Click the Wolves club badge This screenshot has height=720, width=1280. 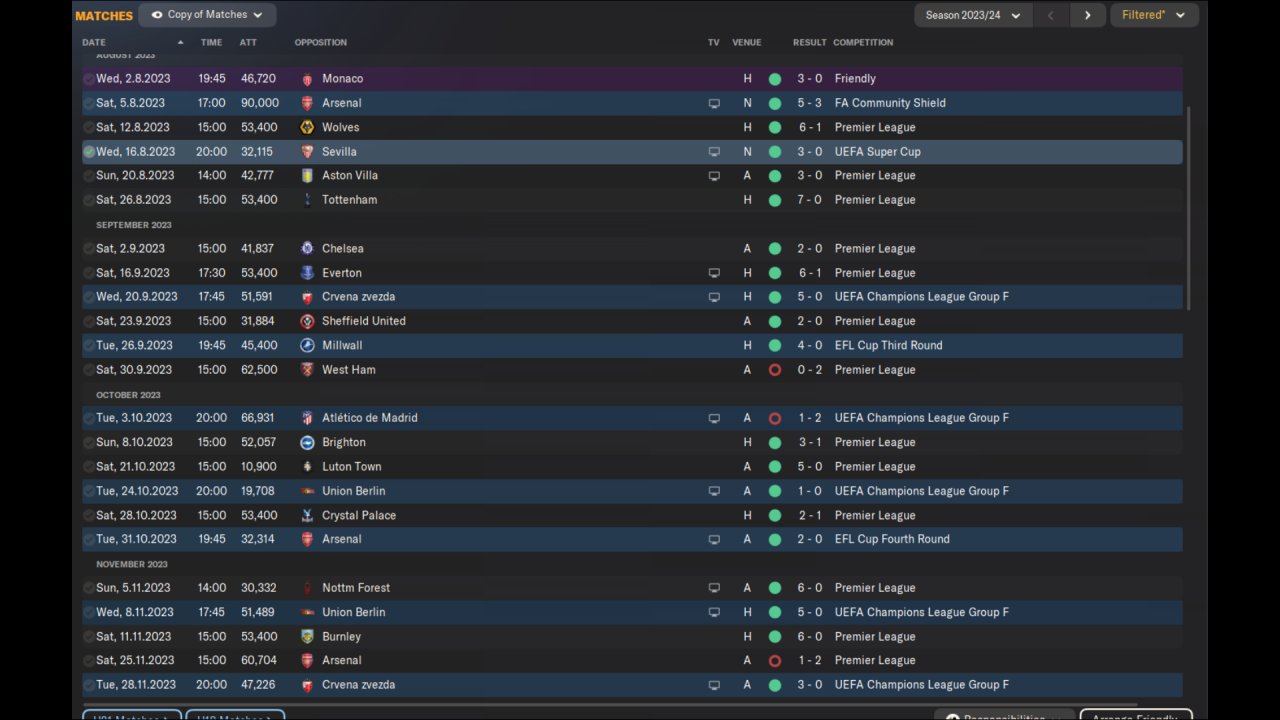(x=307, y=128)
